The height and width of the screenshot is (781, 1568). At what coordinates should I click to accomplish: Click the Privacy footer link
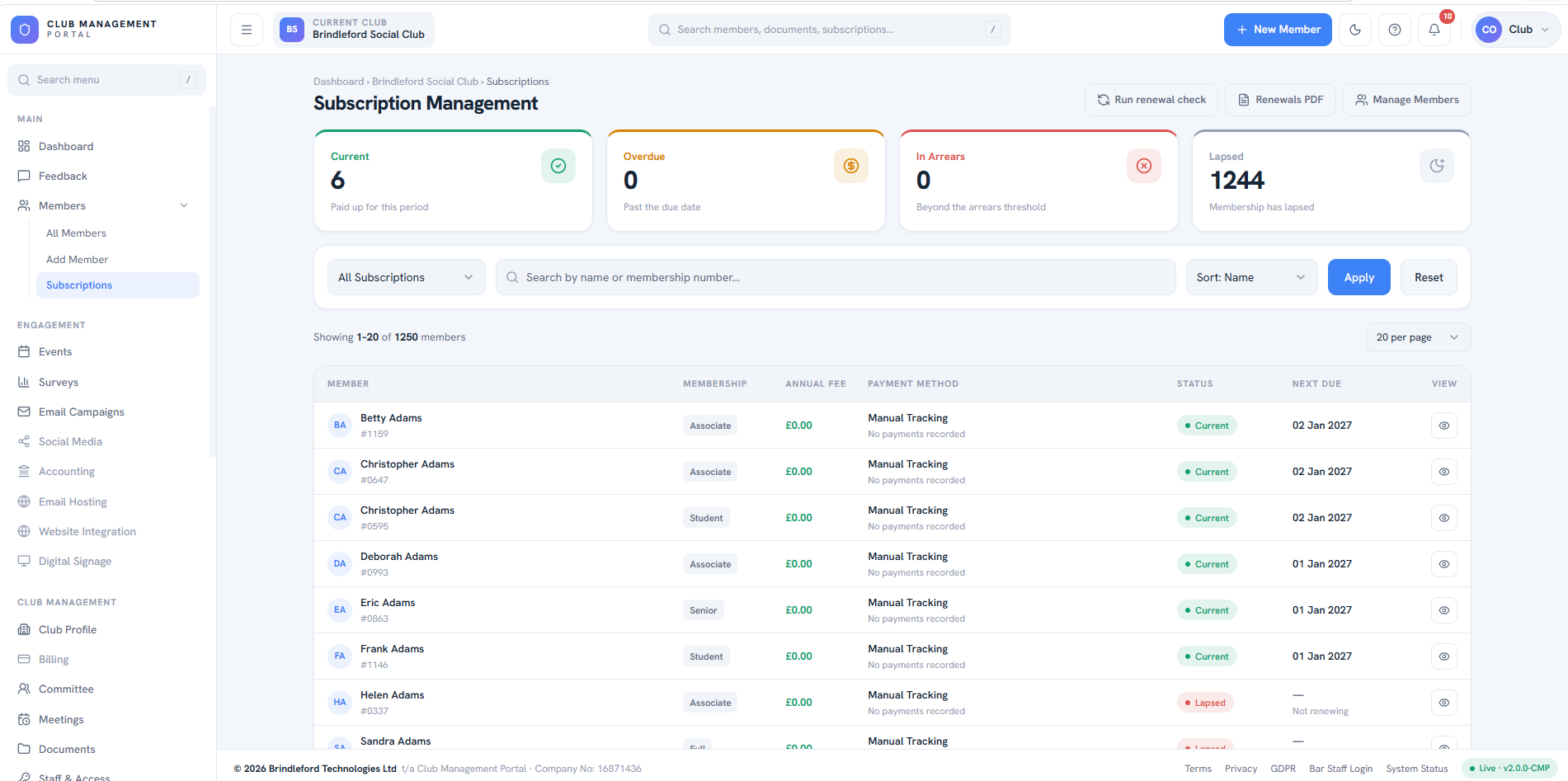pyautogui.click(x=1241, y=769)
